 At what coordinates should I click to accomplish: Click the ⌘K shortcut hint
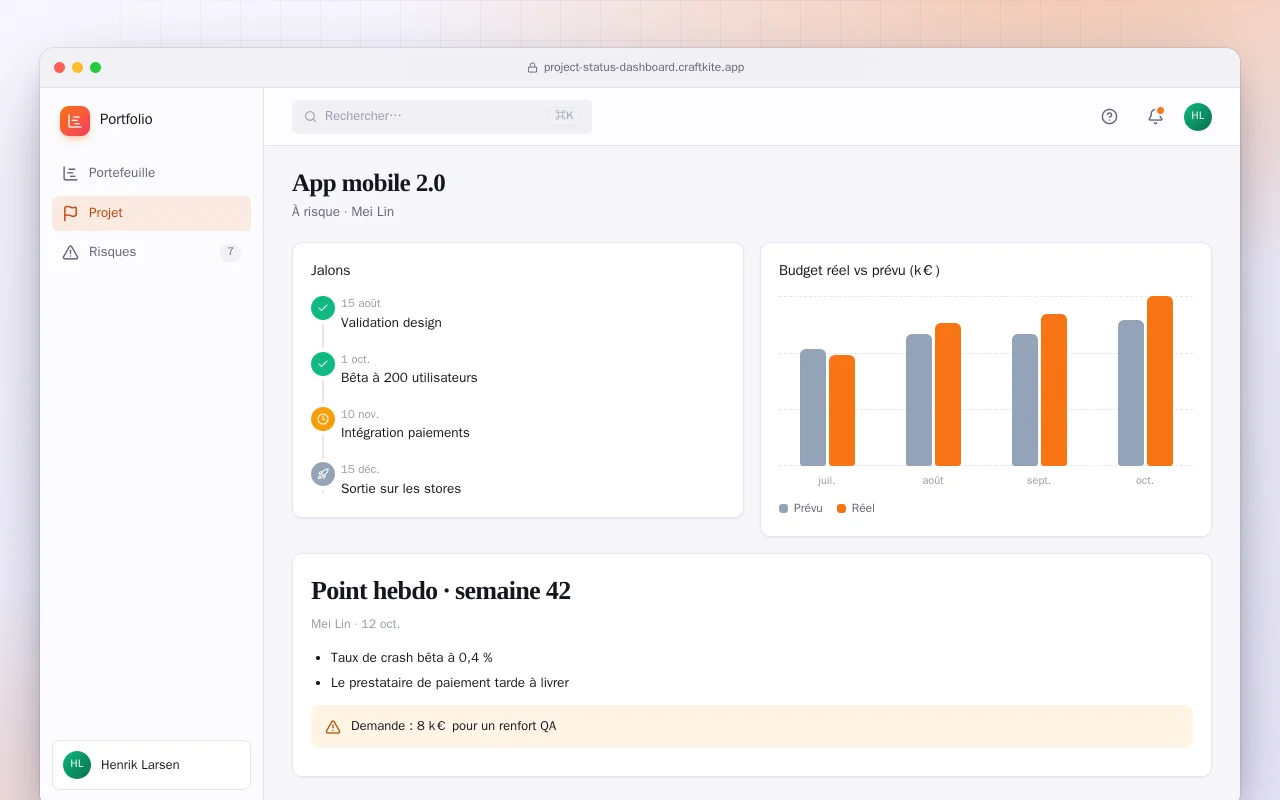coord(564,116)
